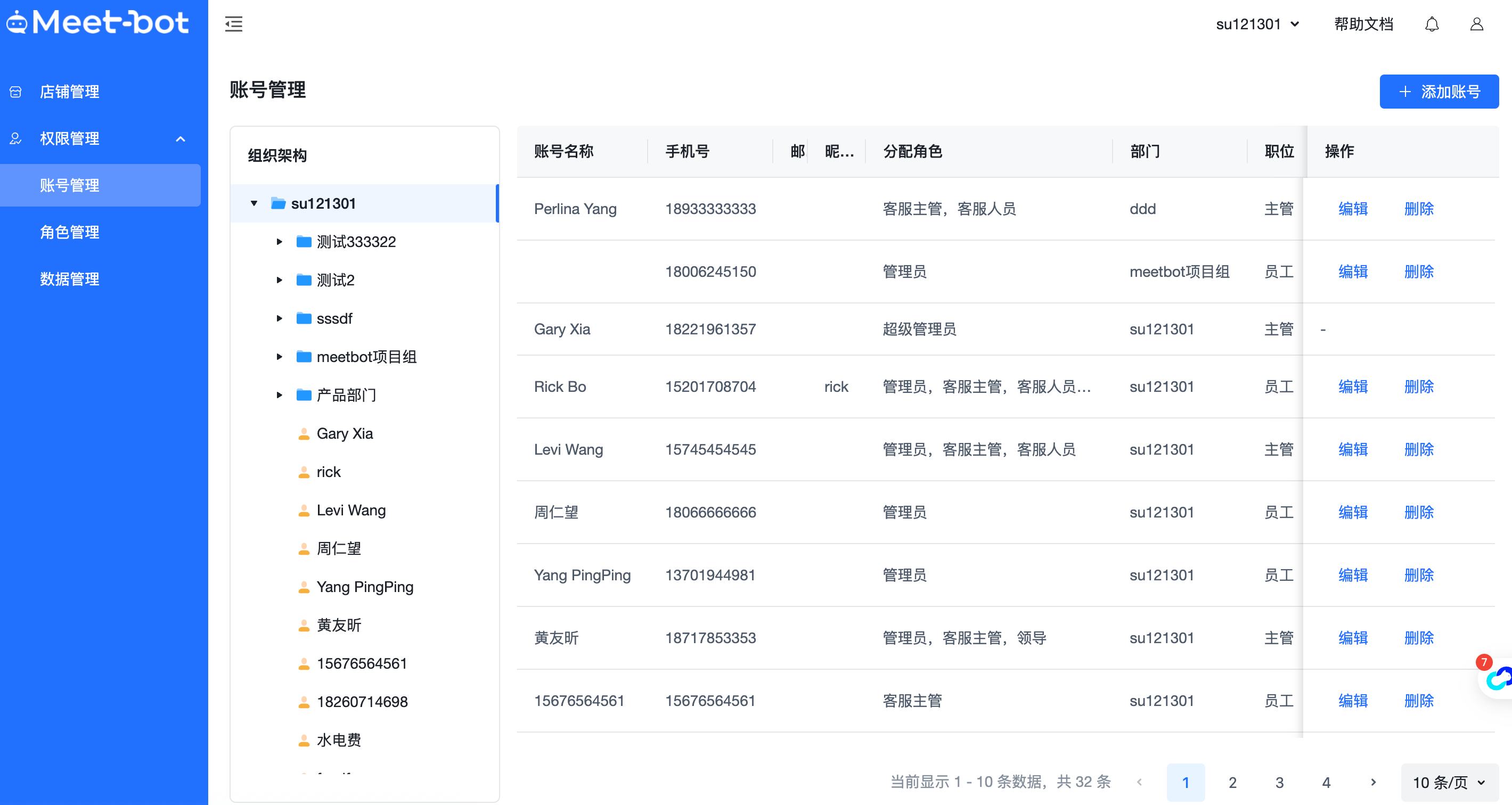Delete the Levi Wang account
The height and width of the screenshot is (805, 1512).
(1419, 449)
